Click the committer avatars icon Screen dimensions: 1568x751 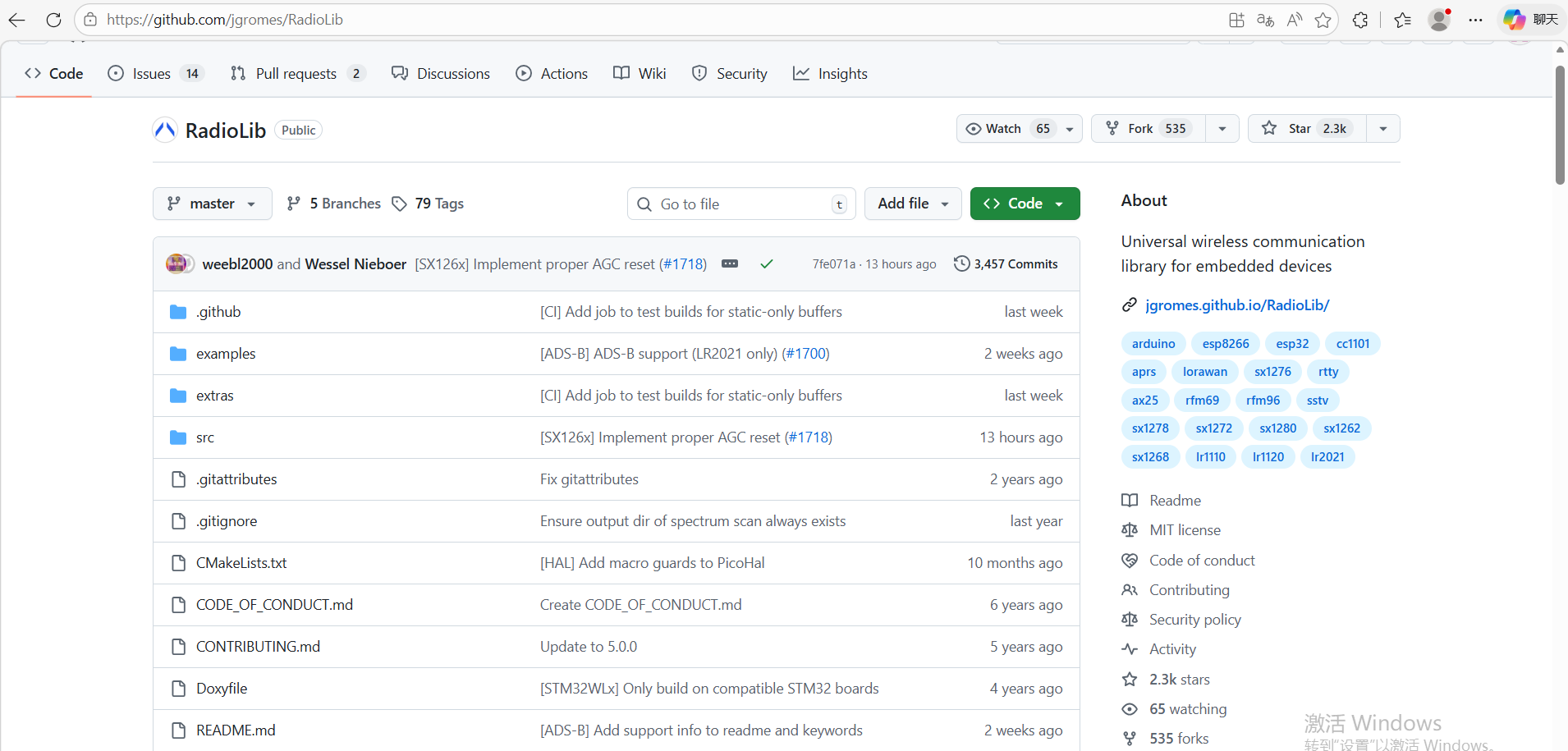tap(180, 263)
